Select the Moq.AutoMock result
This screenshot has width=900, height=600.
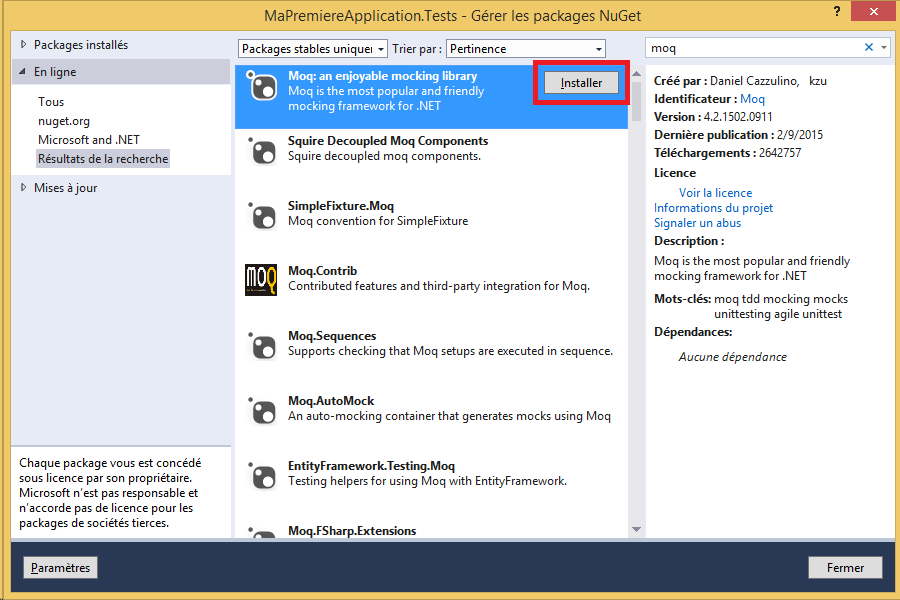432,421
